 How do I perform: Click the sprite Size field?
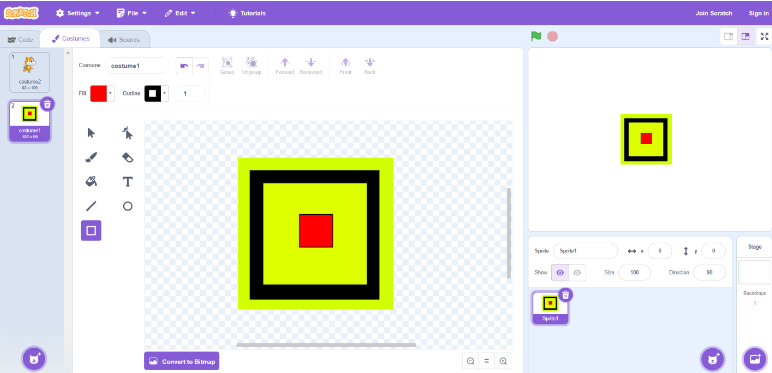[634, 272]
